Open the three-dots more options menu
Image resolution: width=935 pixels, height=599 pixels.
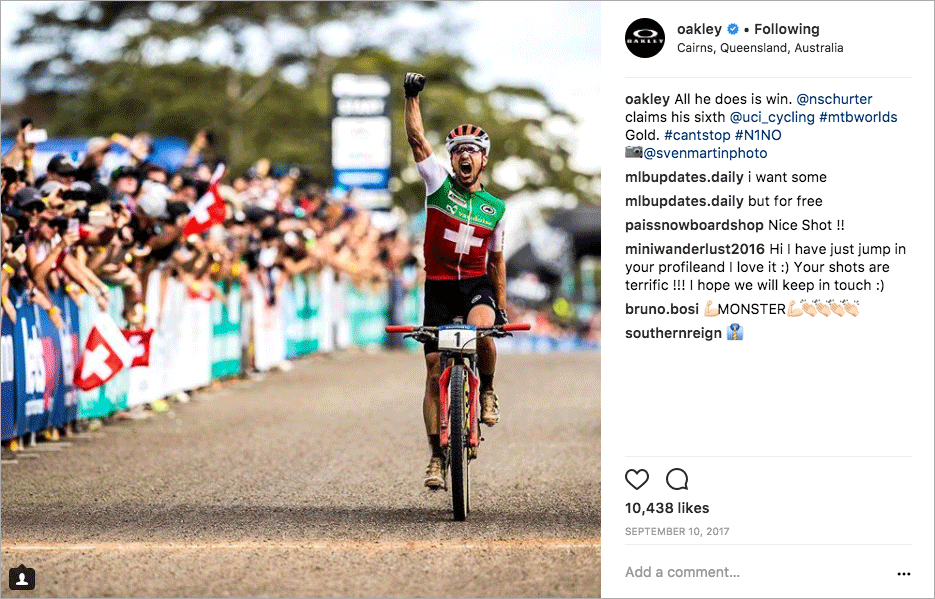coord(903,573)
